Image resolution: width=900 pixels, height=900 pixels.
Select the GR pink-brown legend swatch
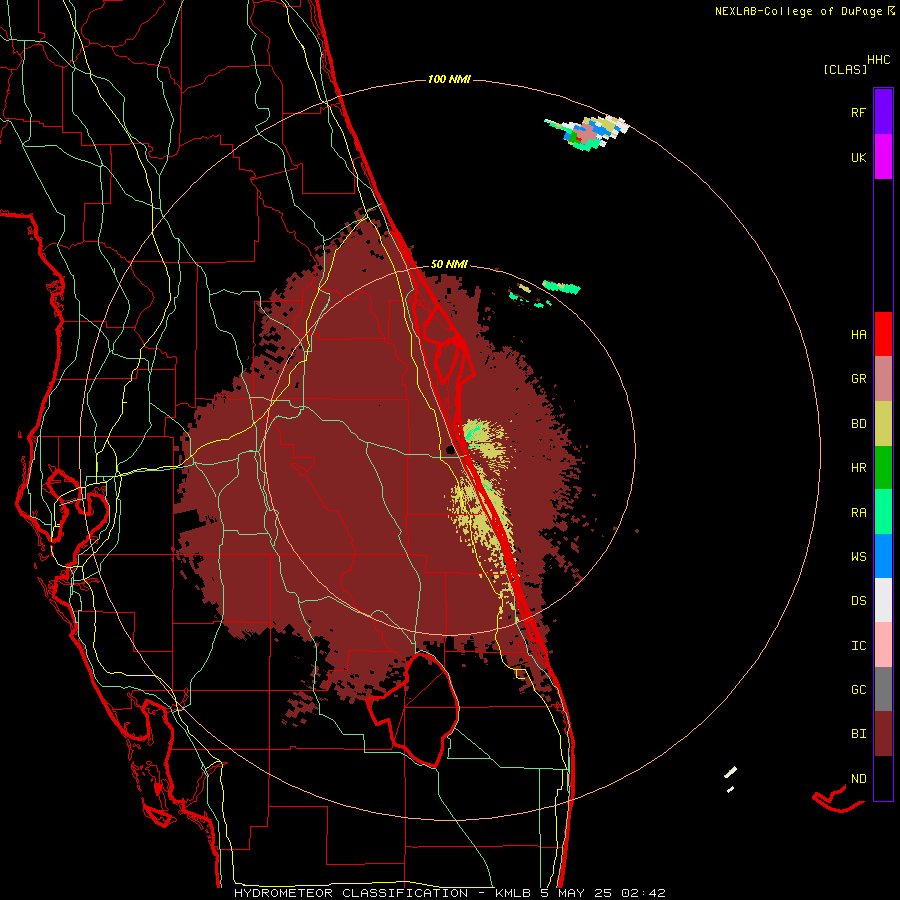point(883,379)
